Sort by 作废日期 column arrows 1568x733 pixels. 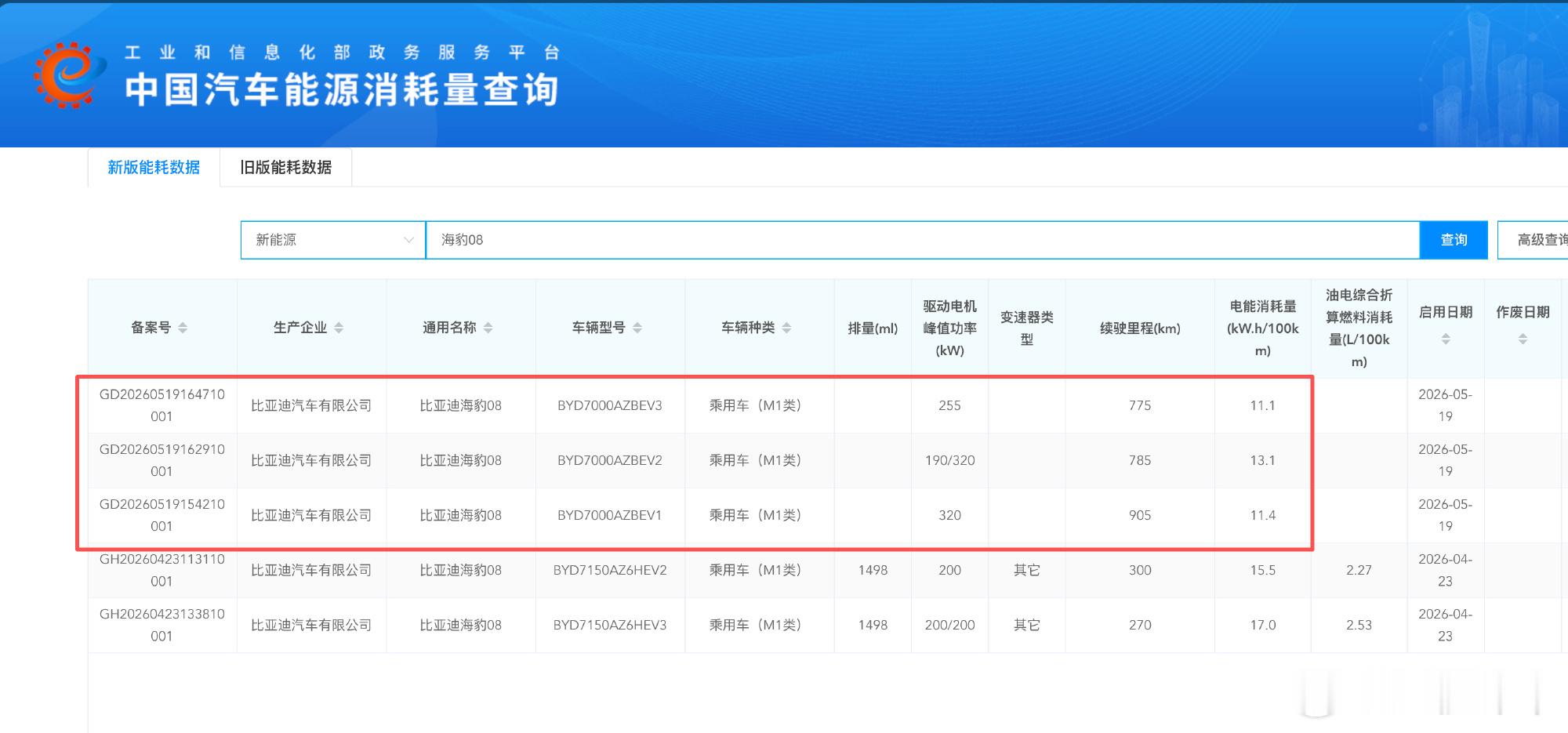pos(1523,339)
